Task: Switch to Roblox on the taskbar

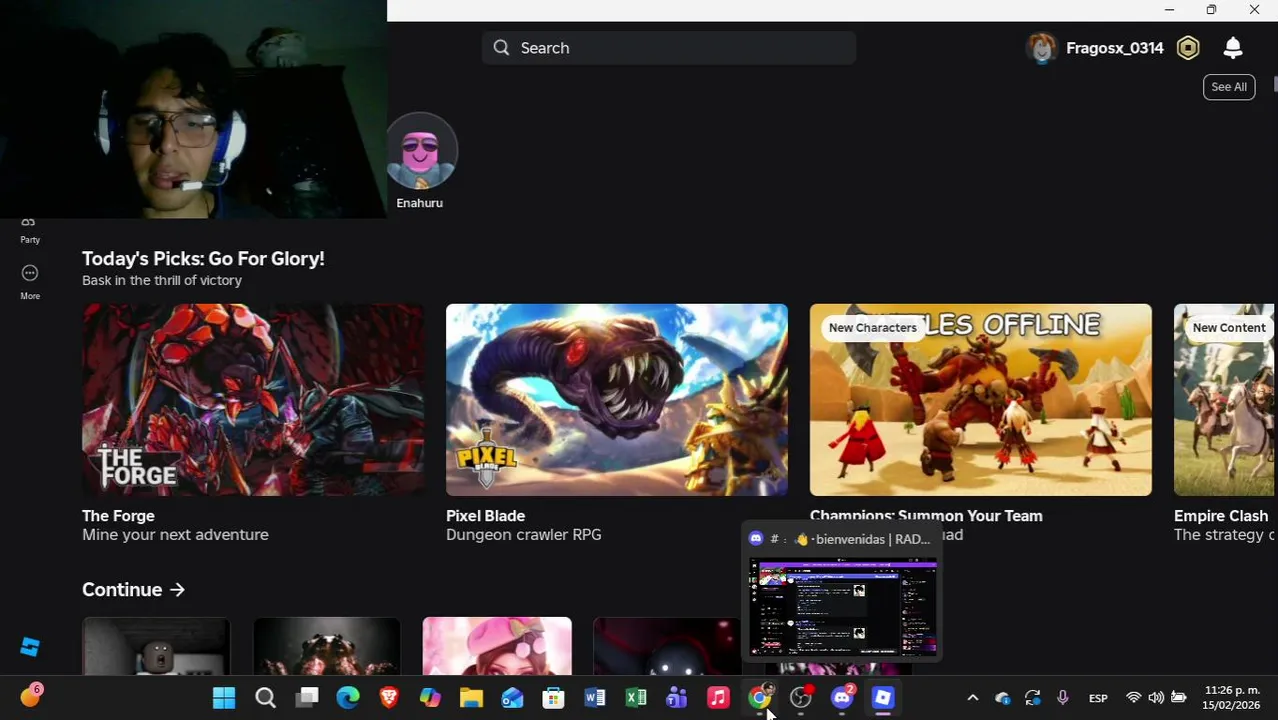Action: pyautogui.click(x=883, y=698)
